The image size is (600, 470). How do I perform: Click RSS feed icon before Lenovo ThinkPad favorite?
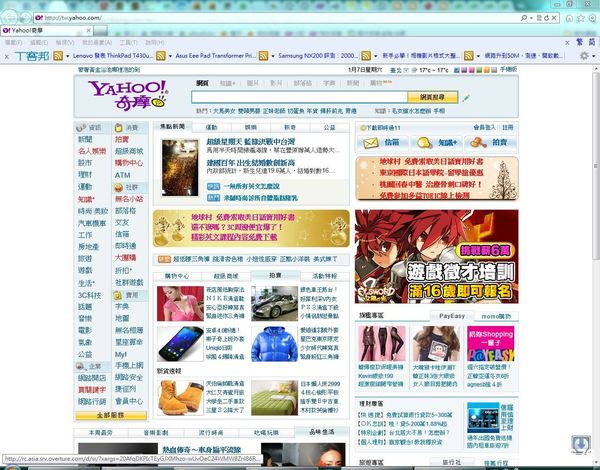point(69,57)
